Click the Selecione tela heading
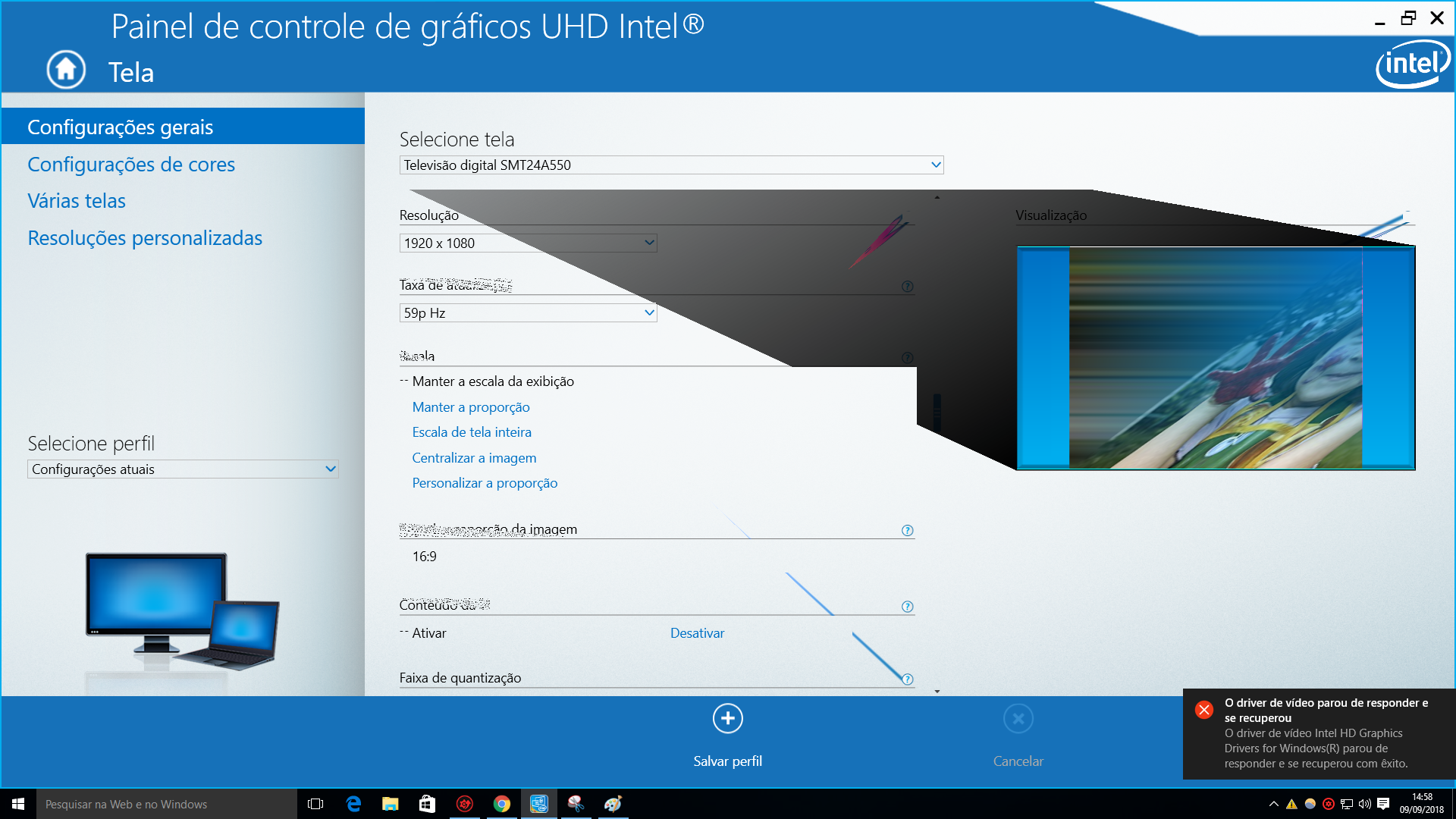The image size is (1456, 819). [x=457, y=140]
